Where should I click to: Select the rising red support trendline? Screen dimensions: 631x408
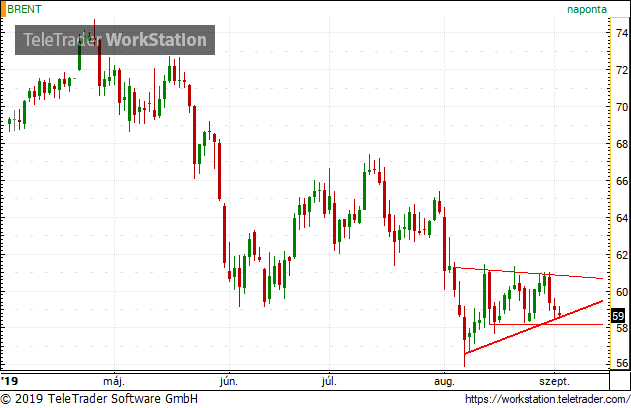coord(534,327)
